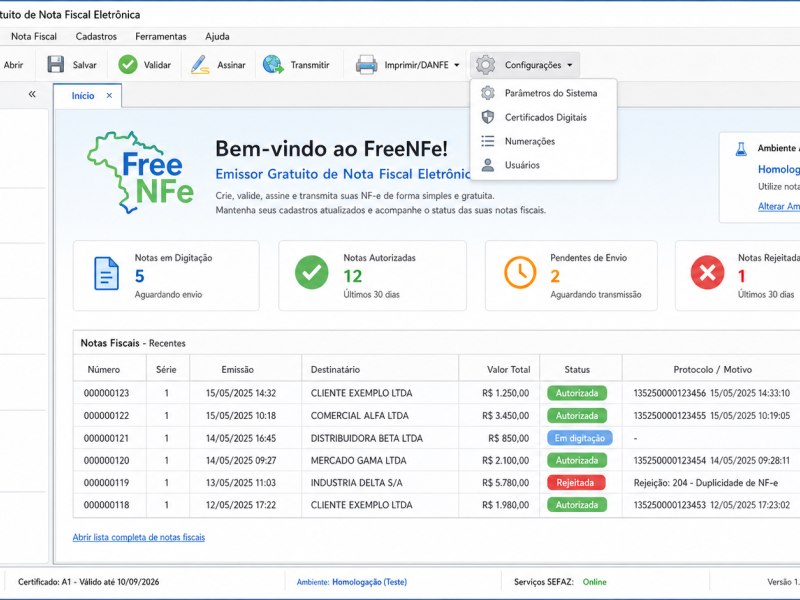Image resolution: width=800 pixels, height=600 pixels.
Task: Click the FreeNFe Brazil map logo
Action: 140,172
